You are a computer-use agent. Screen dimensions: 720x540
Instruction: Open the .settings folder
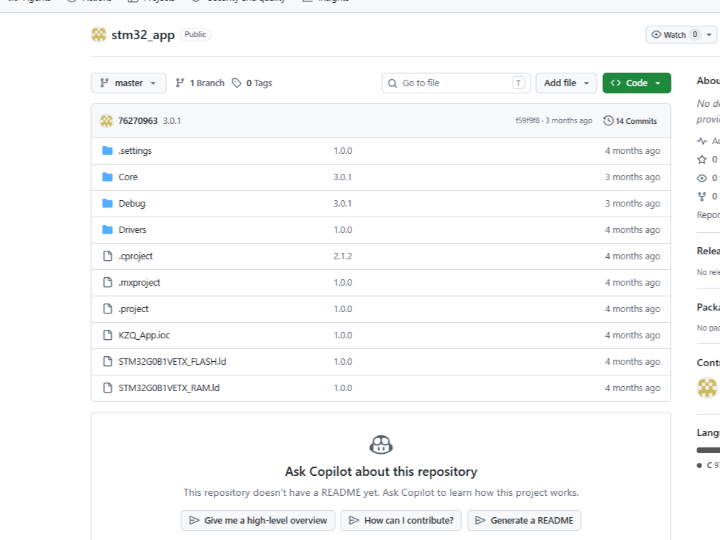click(x=135, y=151)
